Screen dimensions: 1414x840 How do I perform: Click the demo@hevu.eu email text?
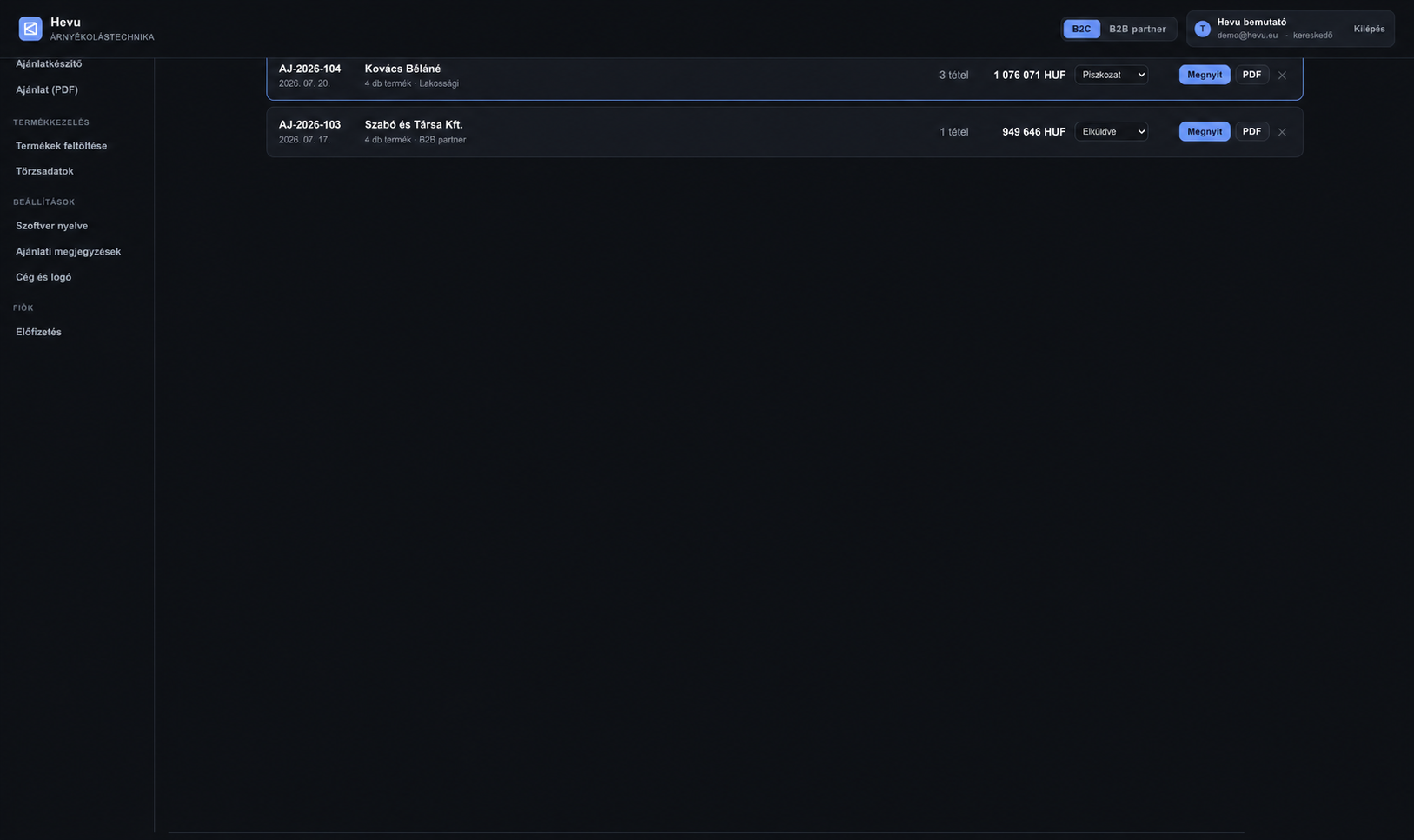(1247, 36)
